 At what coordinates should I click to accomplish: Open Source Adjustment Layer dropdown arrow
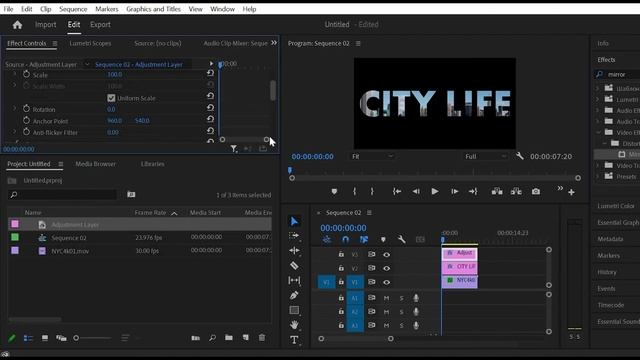87,64
